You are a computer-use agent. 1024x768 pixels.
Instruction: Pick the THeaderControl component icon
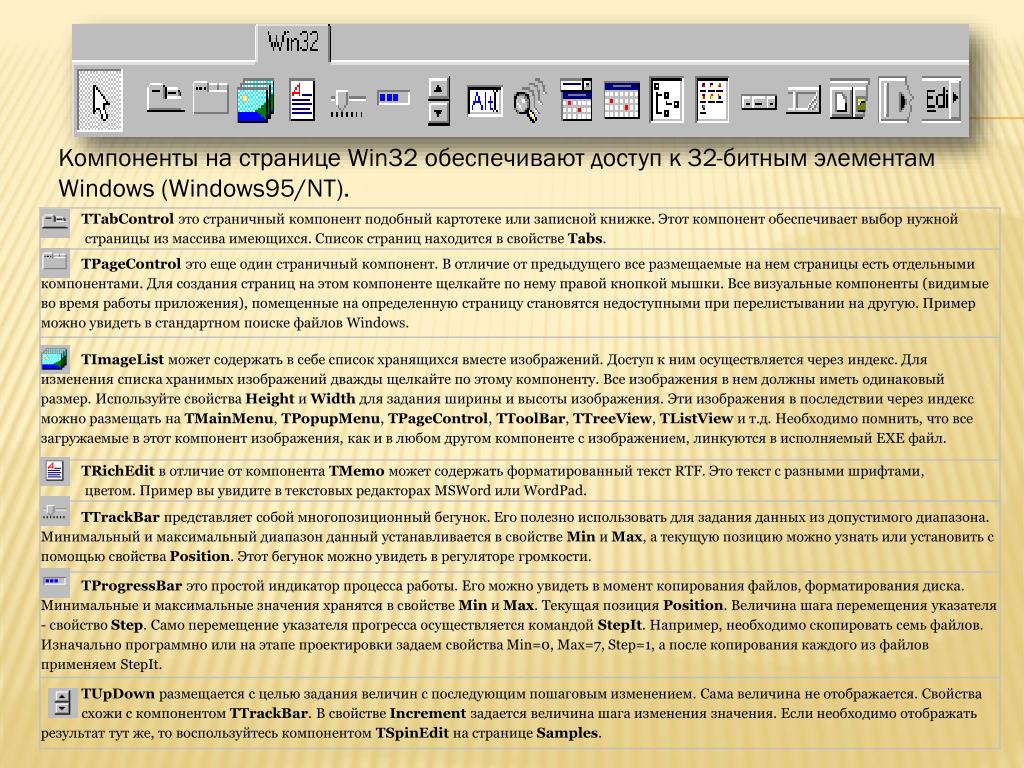758,102
